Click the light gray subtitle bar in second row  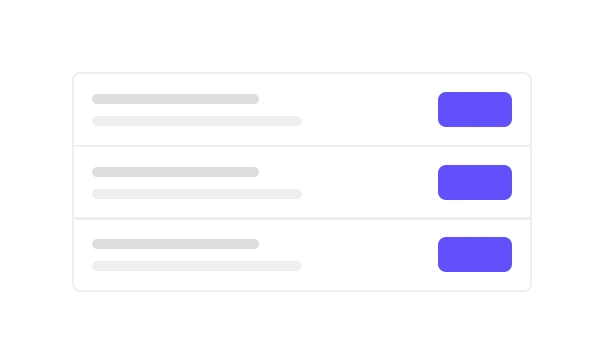(197, 194)
